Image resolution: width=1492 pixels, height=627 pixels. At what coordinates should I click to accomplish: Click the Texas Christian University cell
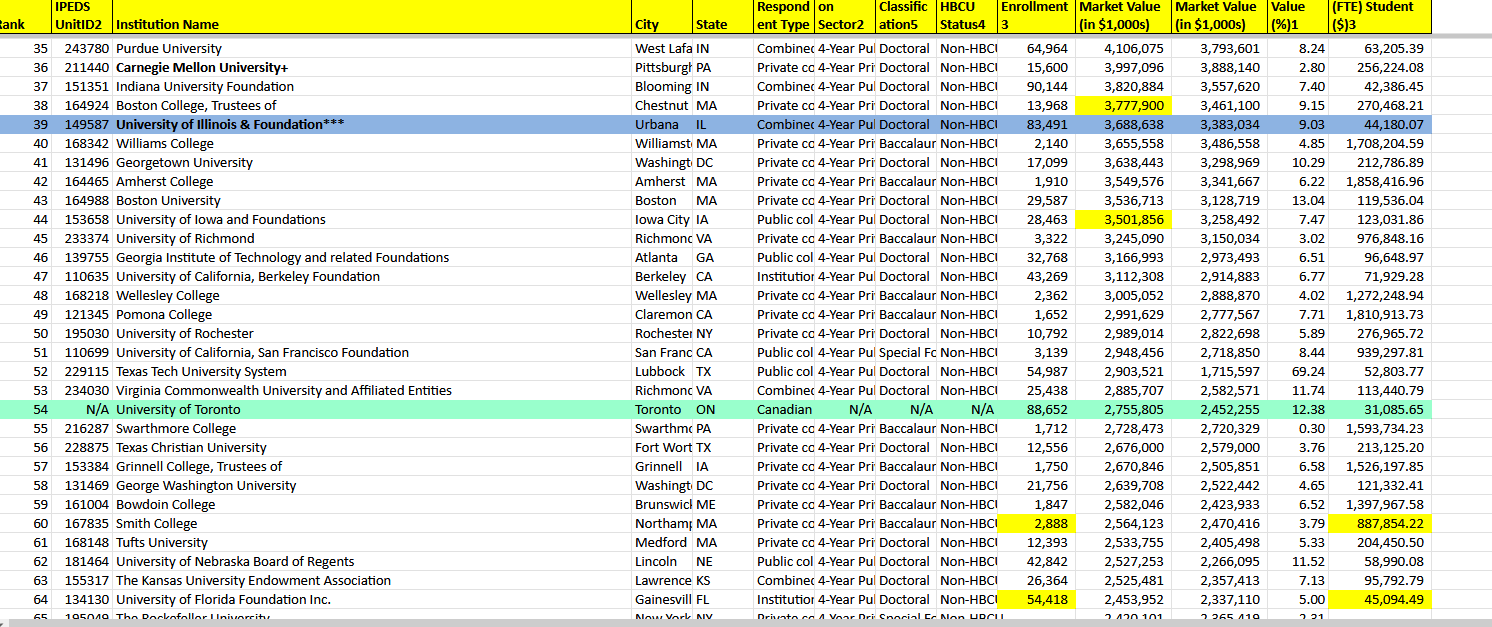coord(372,447)
